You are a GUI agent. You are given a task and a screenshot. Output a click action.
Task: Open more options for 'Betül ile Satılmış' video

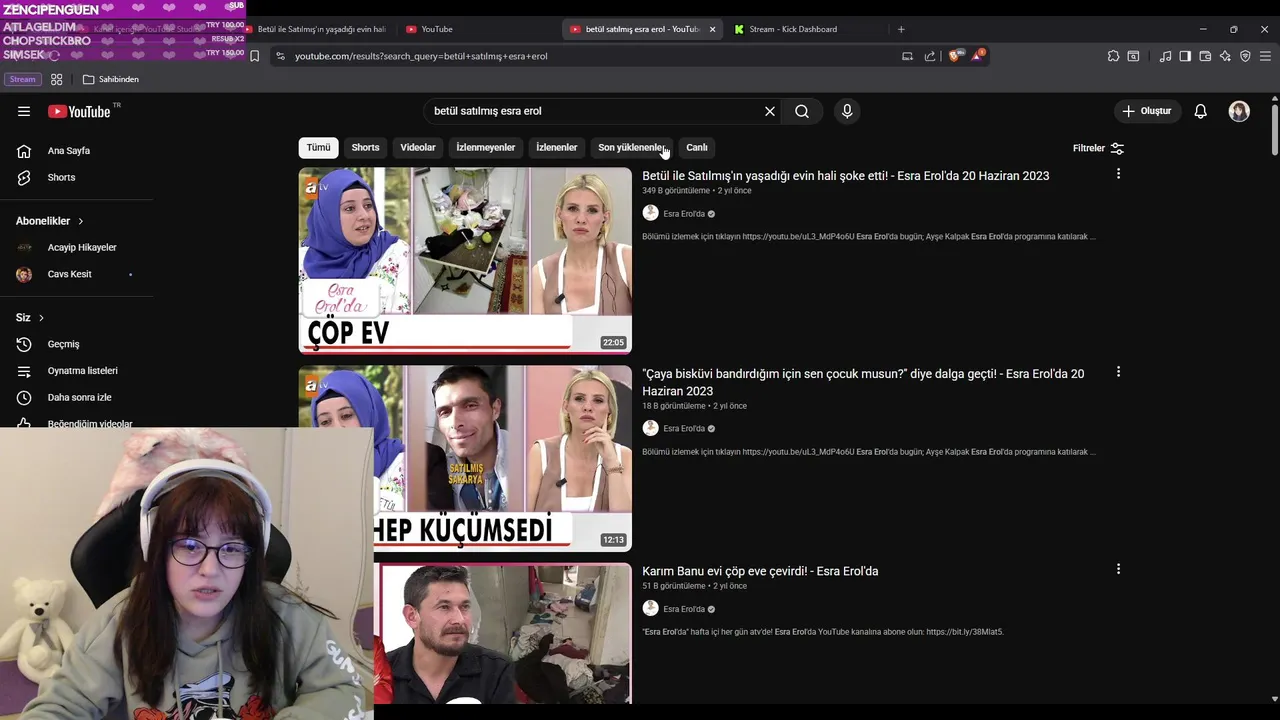(x=1118, y=174)
